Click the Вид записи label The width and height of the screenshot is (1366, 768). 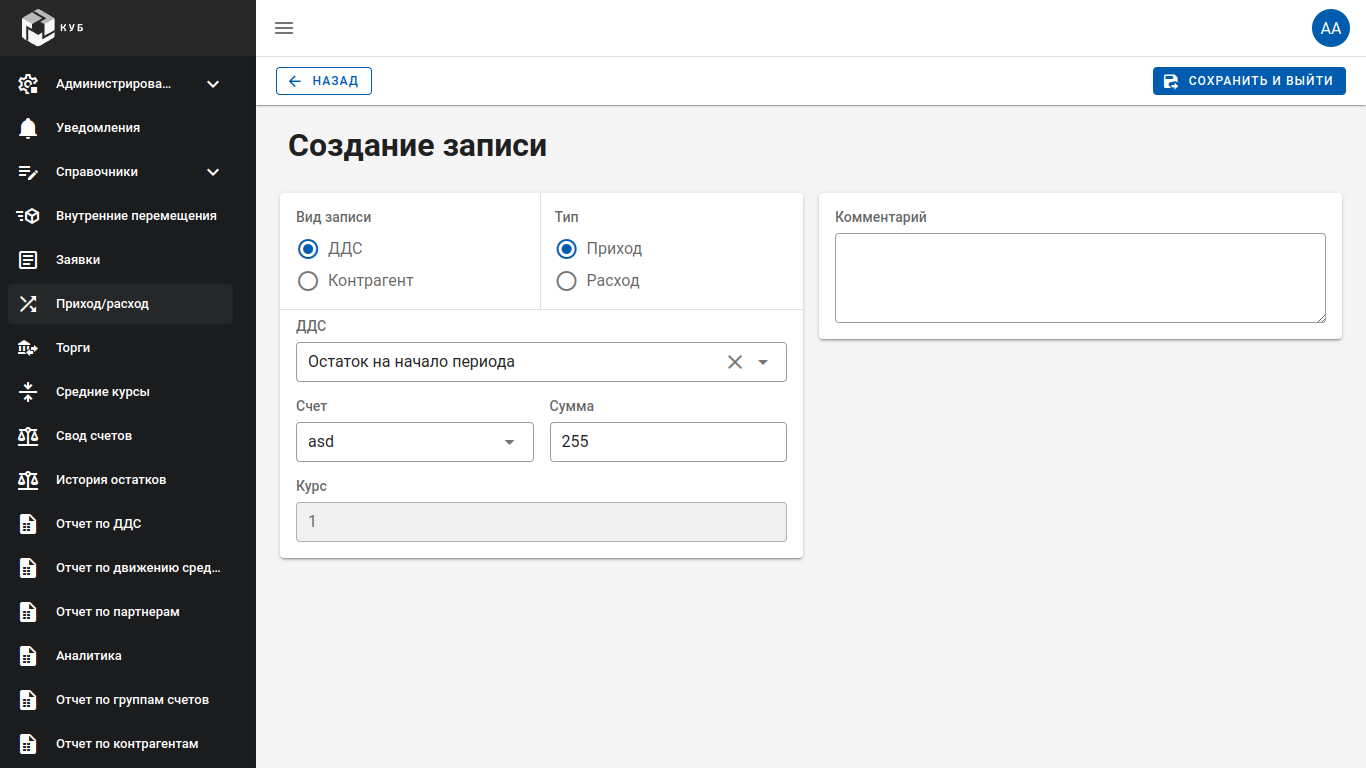[x=333, y=217]
